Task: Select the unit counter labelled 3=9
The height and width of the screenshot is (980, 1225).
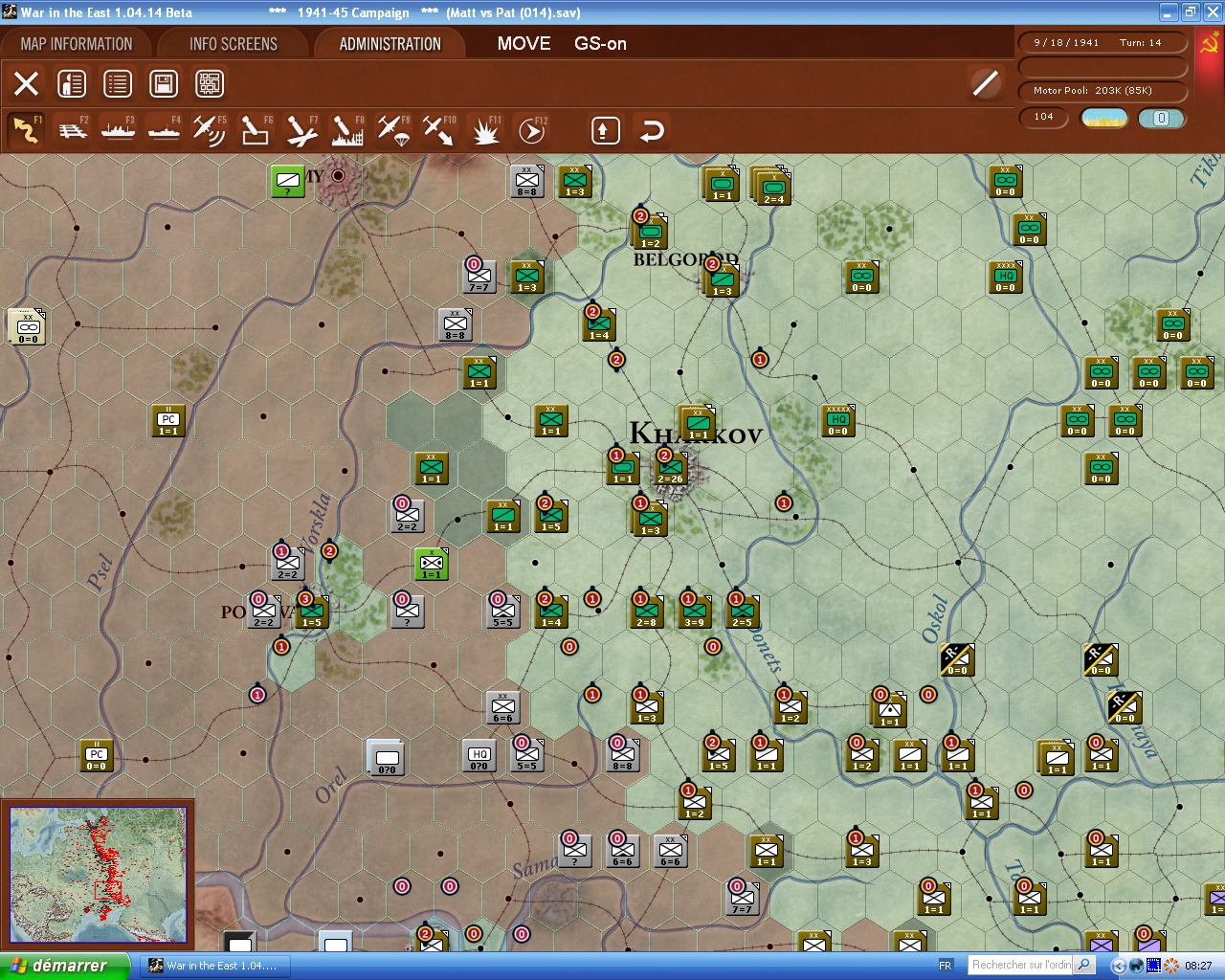Action: point(695,612)
